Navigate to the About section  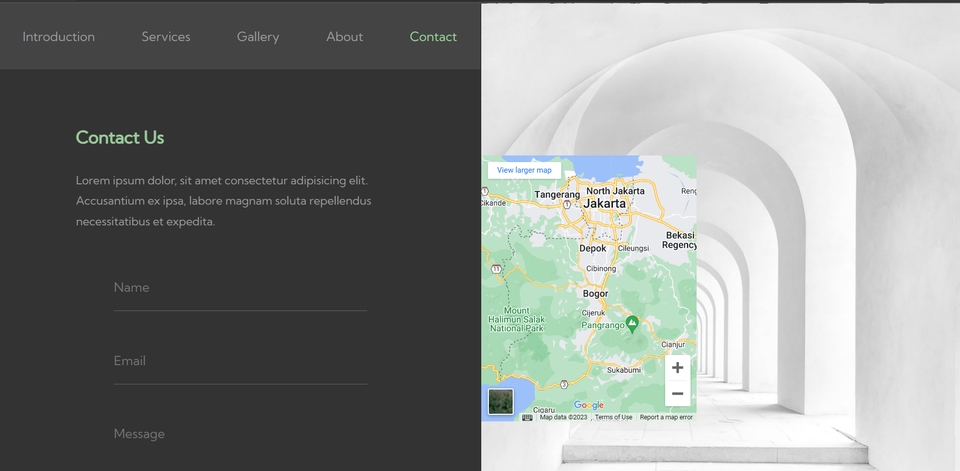pos(345,37)
